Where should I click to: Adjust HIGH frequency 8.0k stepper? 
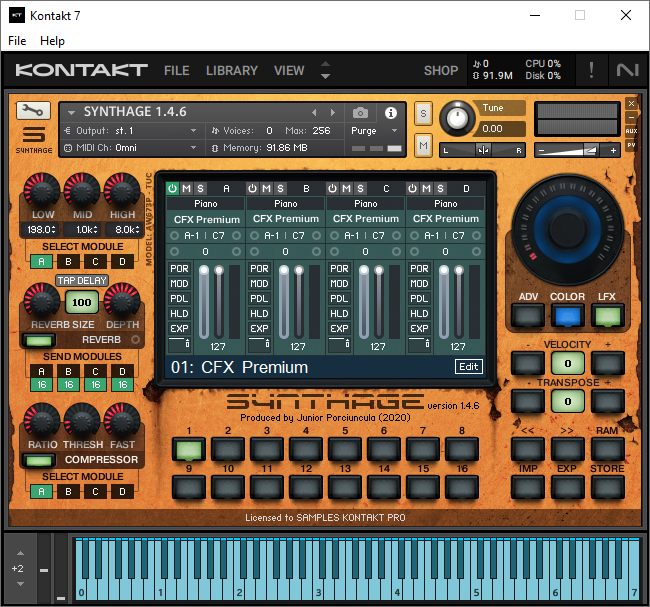click(x=123, y=229)
